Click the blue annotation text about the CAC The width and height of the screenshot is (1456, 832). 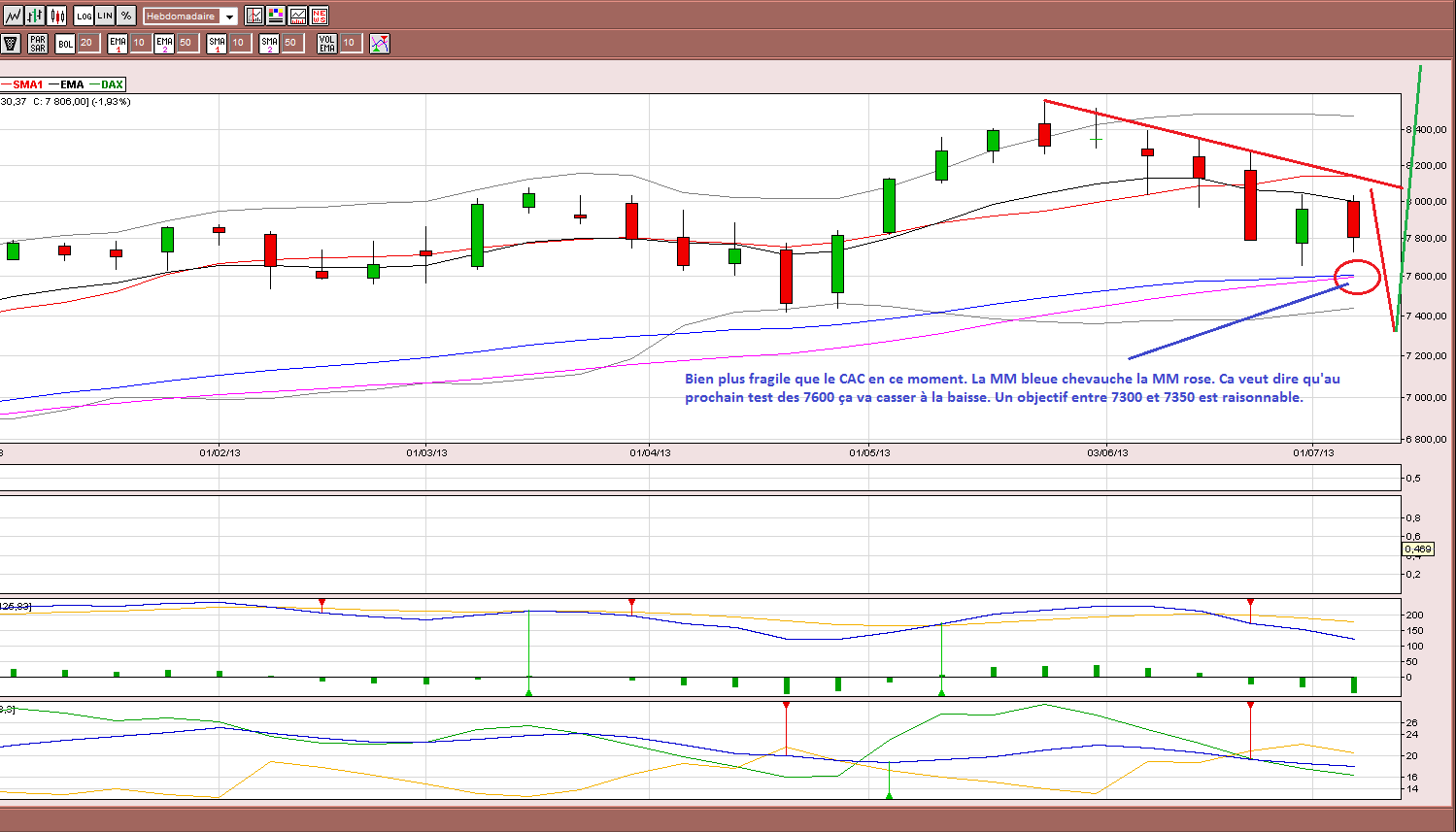pos(1012,388)
